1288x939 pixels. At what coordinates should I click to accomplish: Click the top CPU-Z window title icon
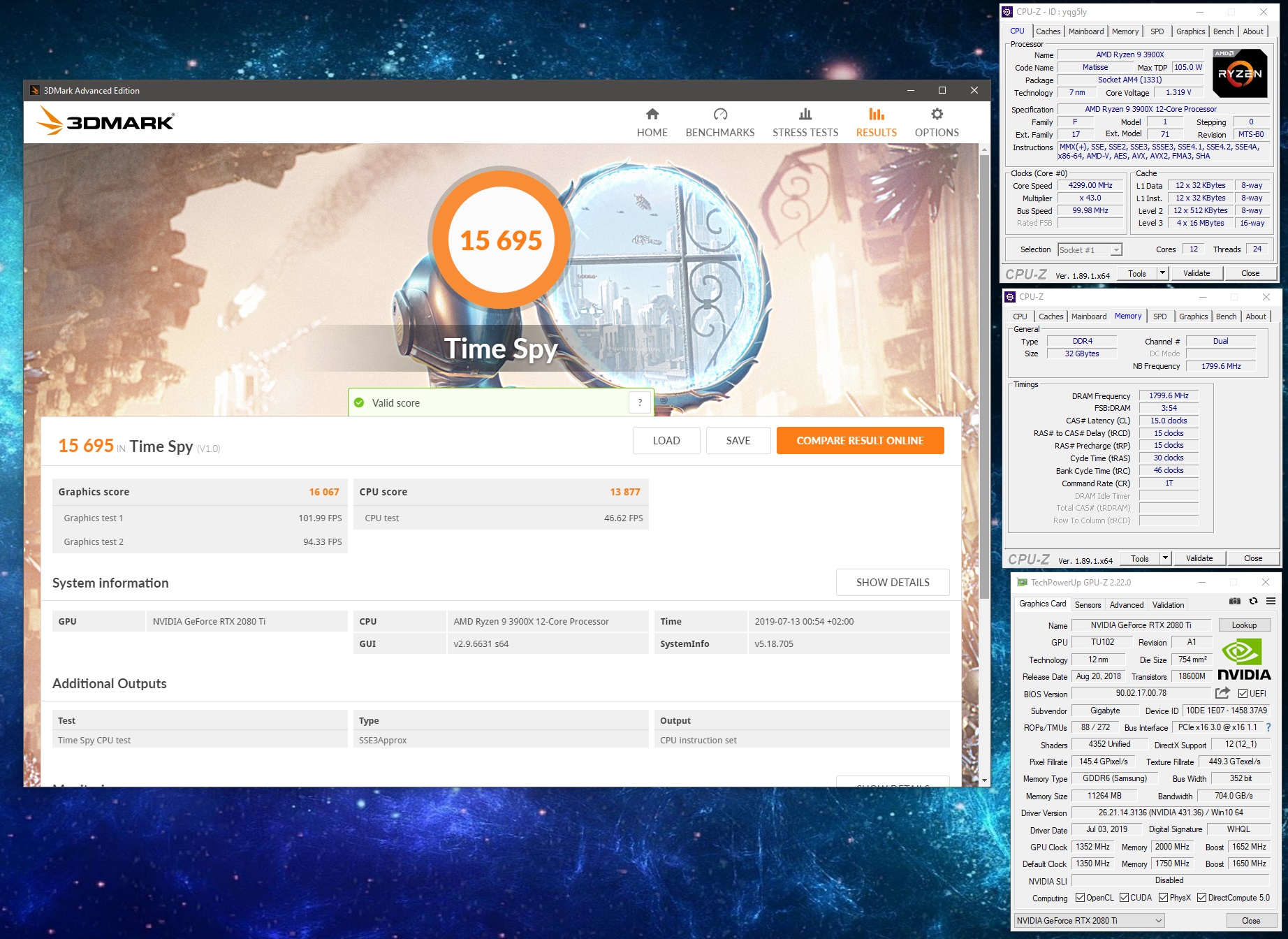(1007, 12)
